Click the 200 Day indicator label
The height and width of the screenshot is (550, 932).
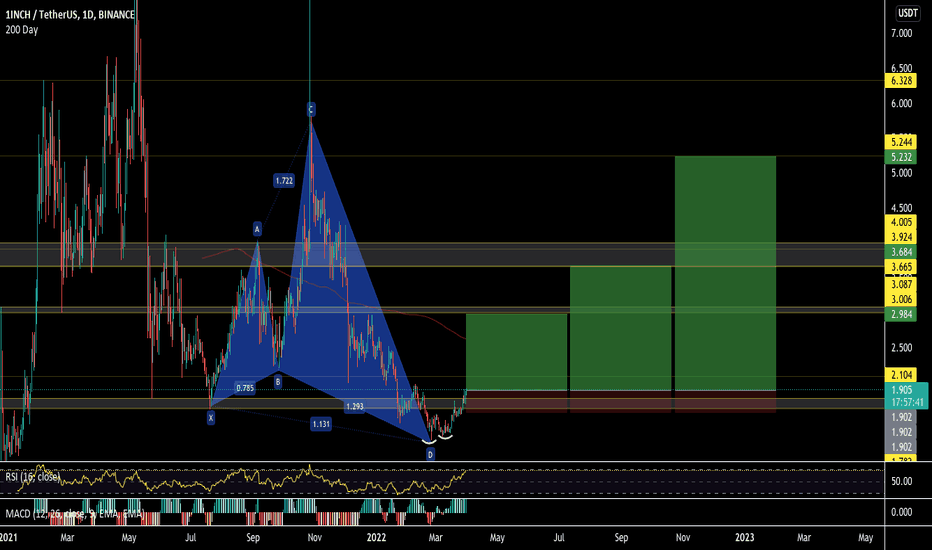tap(21, 30)
